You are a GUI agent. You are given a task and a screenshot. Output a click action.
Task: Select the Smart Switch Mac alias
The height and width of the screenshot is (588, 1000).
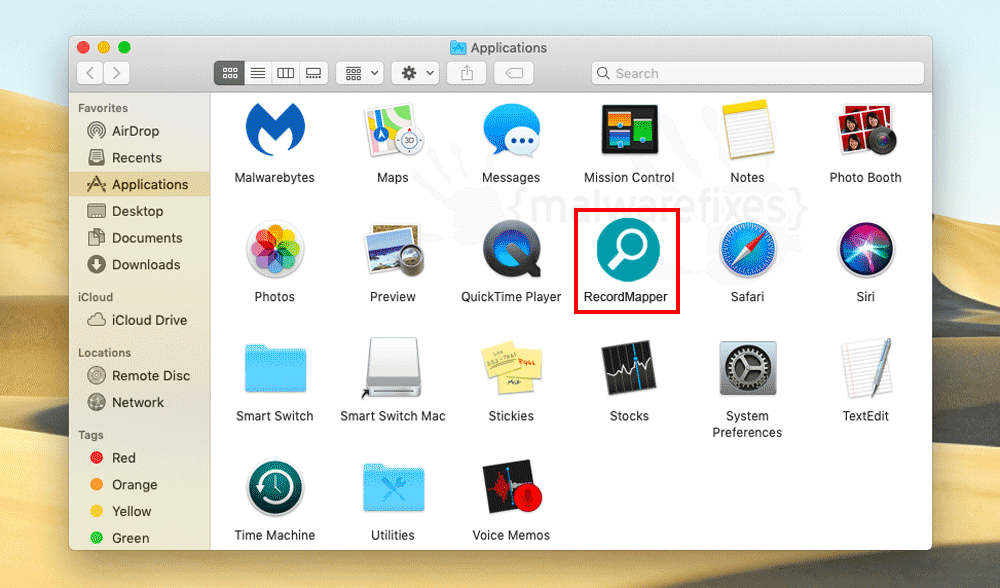tap(393, 368)
